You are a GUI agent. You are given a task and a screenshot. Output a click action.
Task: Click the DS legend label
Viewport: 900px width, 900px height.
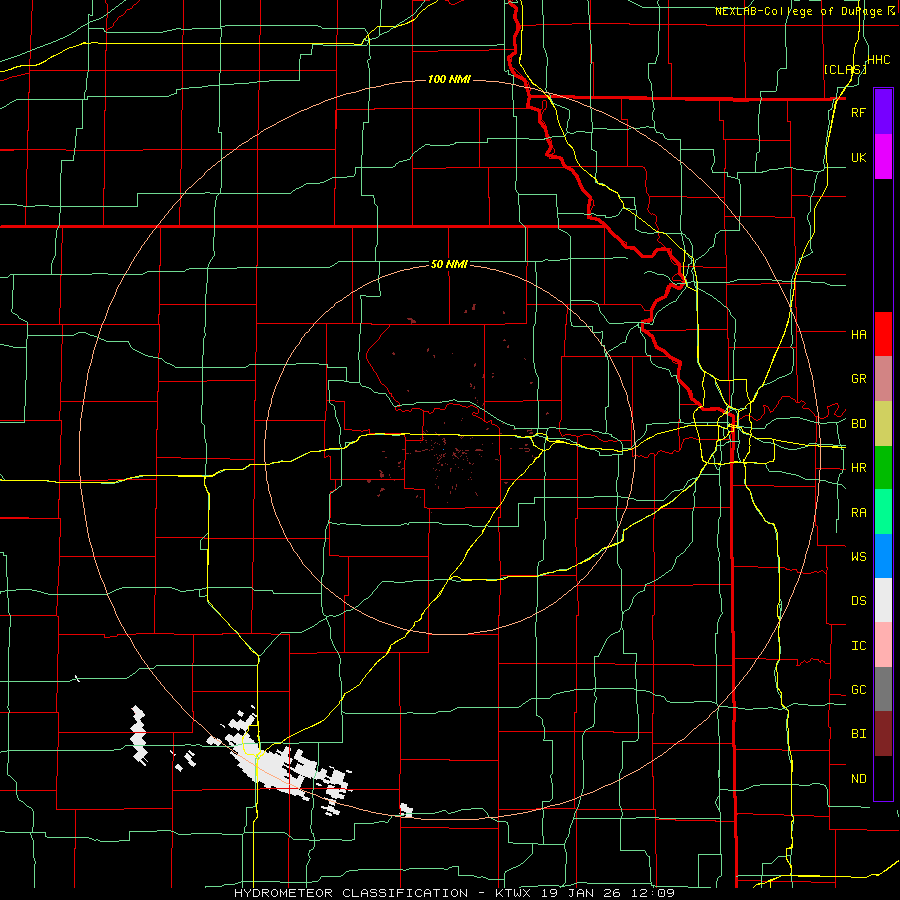tap(858, 601)
